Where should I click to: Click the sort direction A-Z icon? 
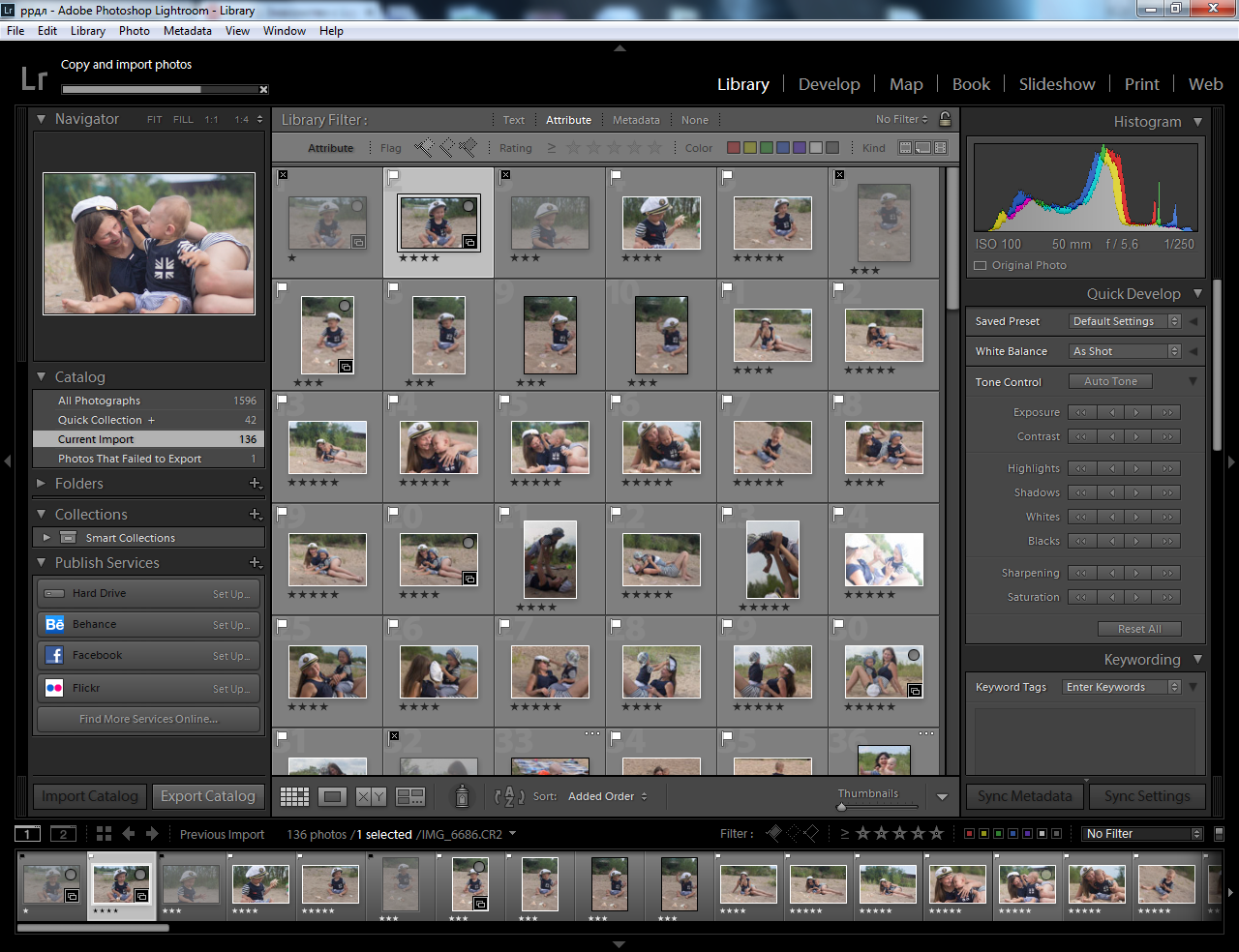click(x=509, y=796)
